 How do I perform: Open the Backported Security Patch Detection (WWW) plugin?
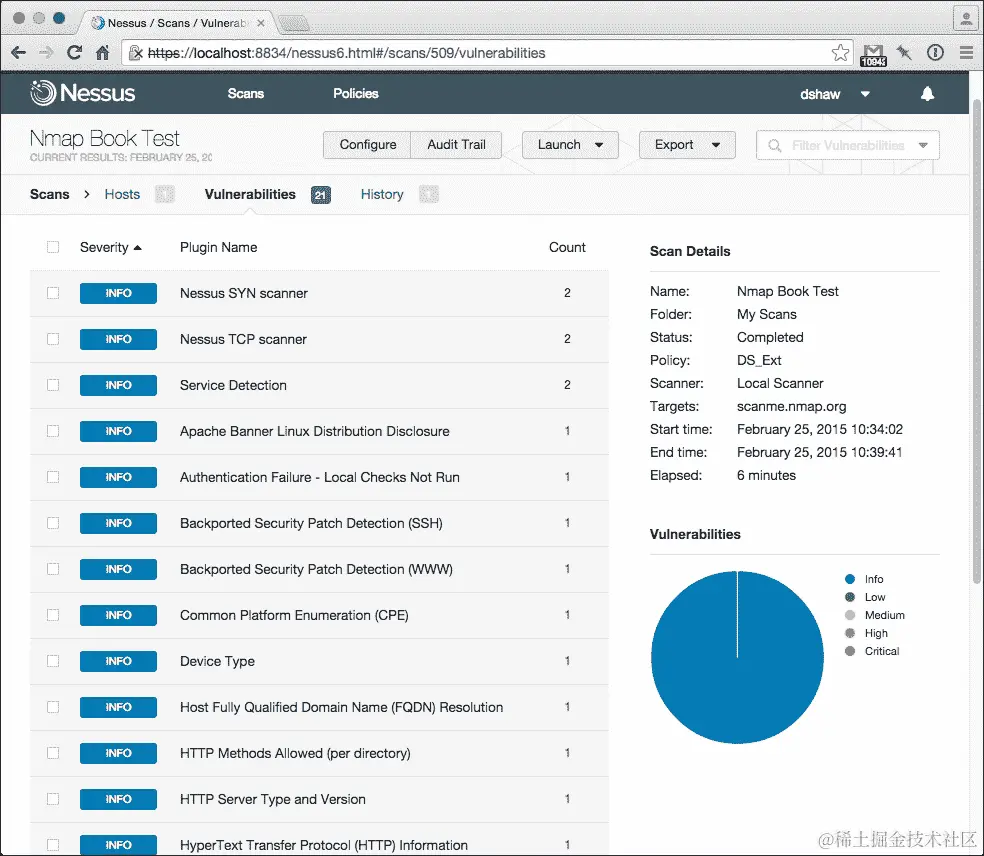pos(316,569)
